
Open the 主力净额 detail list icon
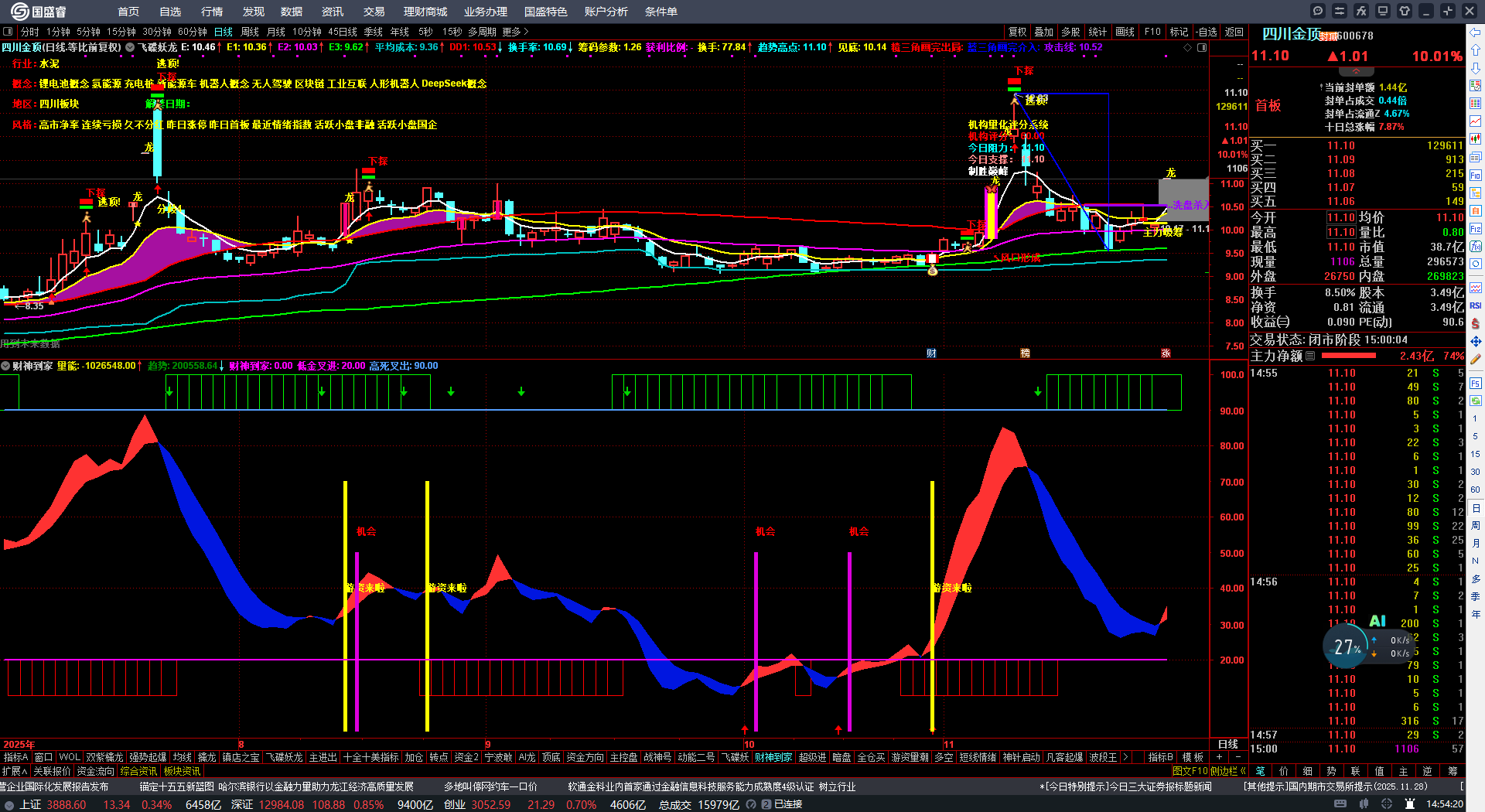(1310, 356)
